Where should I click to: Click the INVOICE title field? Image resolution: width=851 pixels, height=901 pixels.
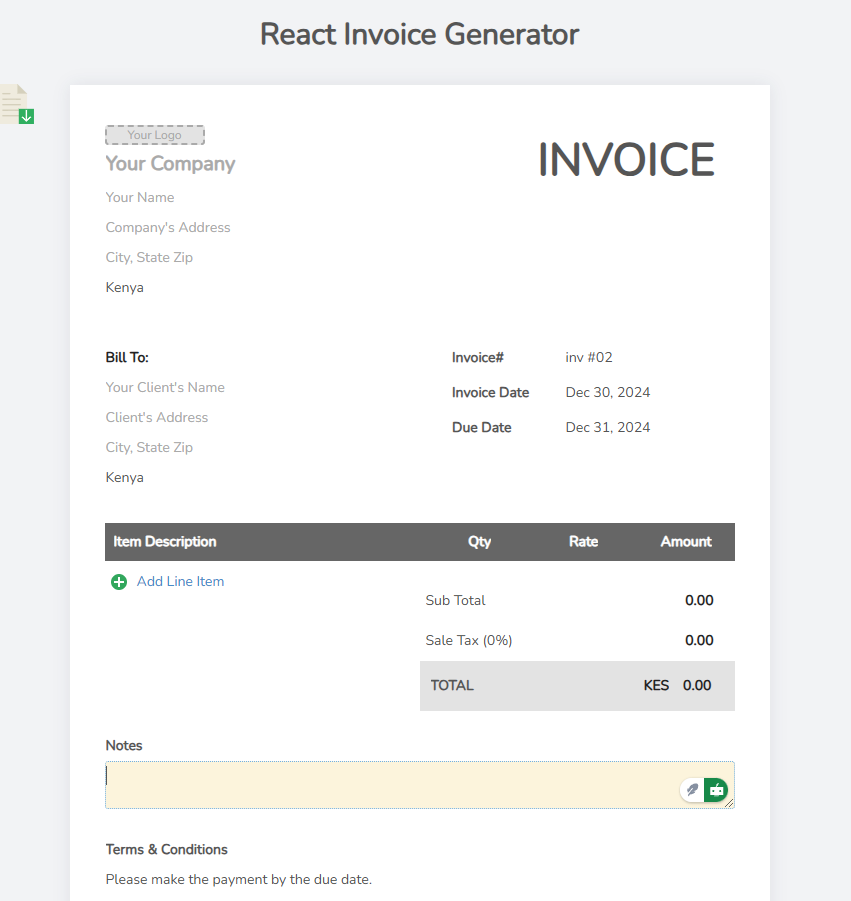(x=626, y=161)
